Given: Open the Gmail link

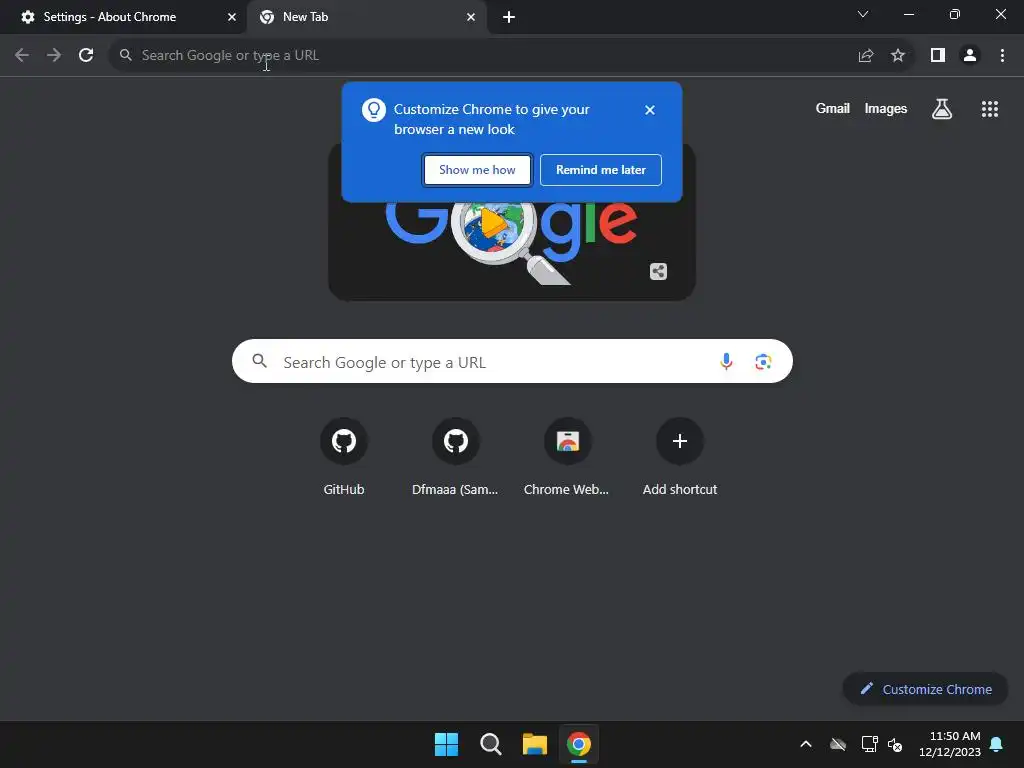Looking at the screenshot, I should (833, 108).
